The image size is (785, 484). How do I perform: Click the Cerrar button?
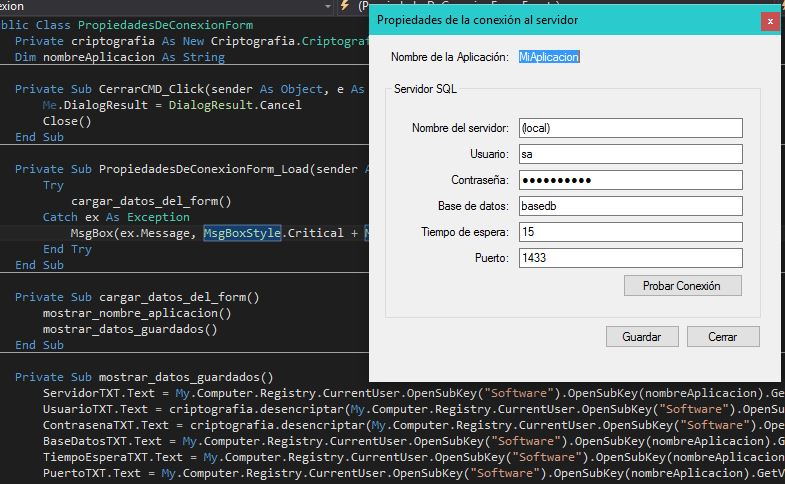(x=723, y=337)
